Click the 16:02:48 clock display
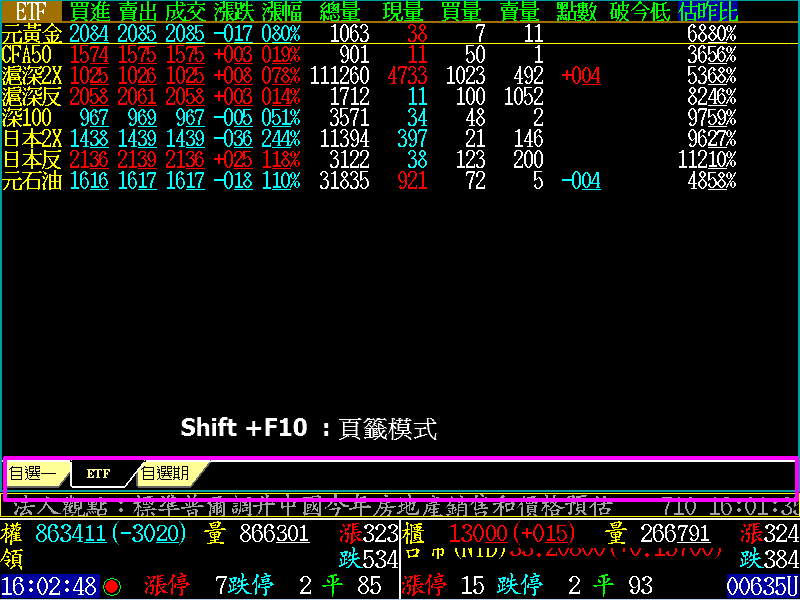This screenshot has height=600, width=800. pos(49,585)
